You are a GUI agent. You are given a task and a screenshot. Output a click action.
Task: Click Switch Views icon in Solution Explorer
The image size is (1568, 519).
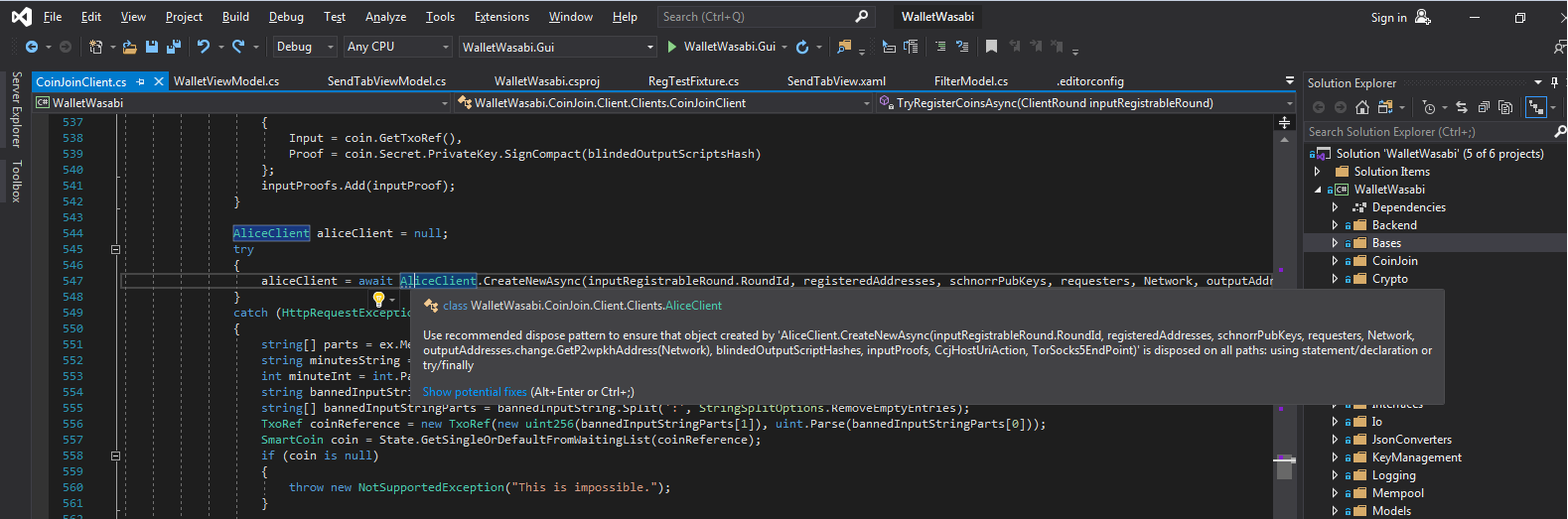(1385, 107)
